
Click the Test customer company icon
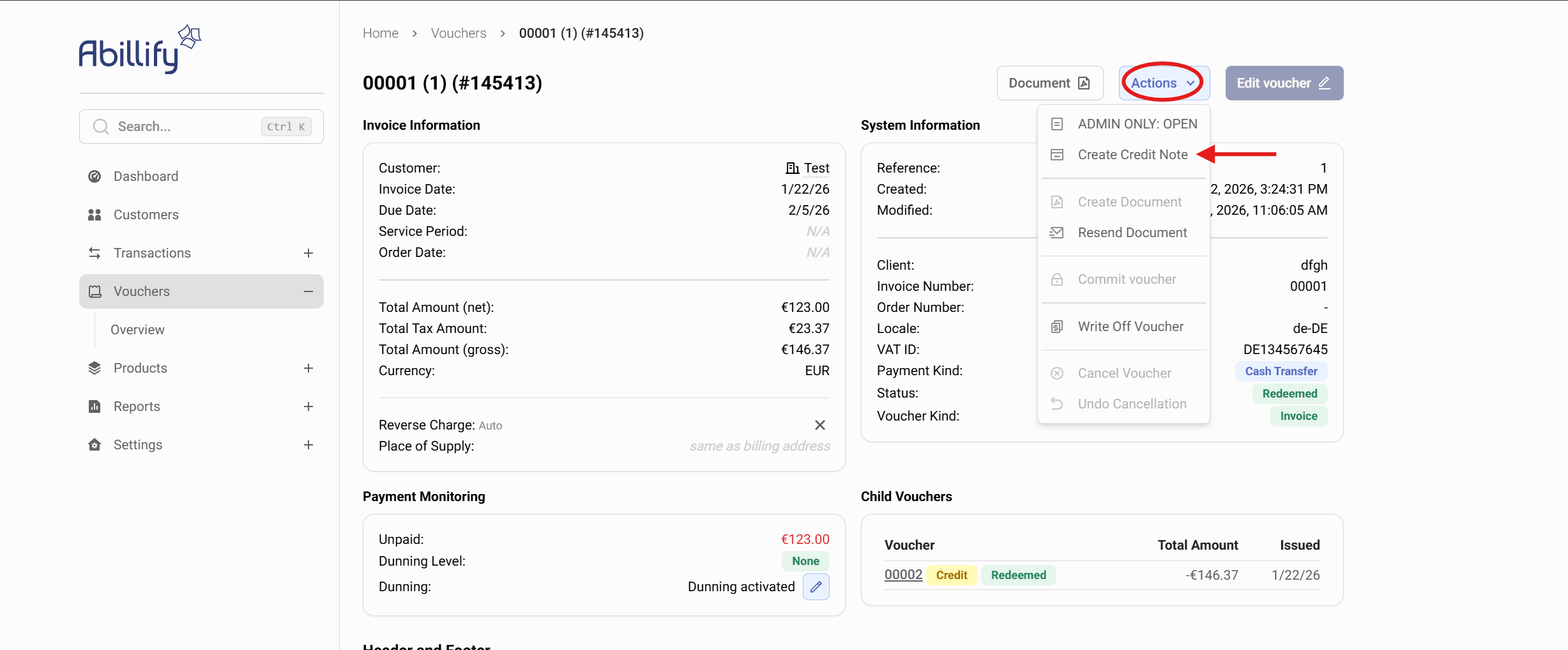(792, 168)
